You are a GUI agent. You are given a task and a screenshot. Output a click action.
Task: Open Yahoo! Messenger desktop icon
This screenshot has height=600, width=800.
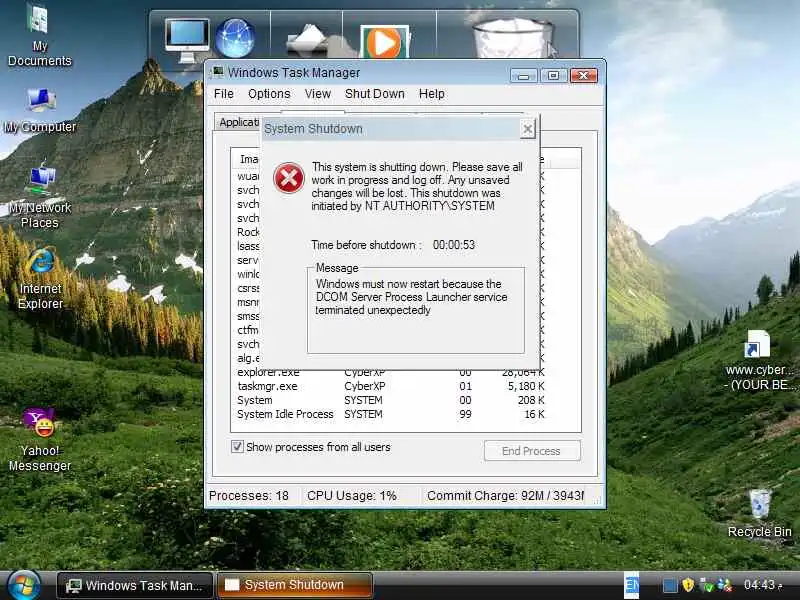[40, 440]
